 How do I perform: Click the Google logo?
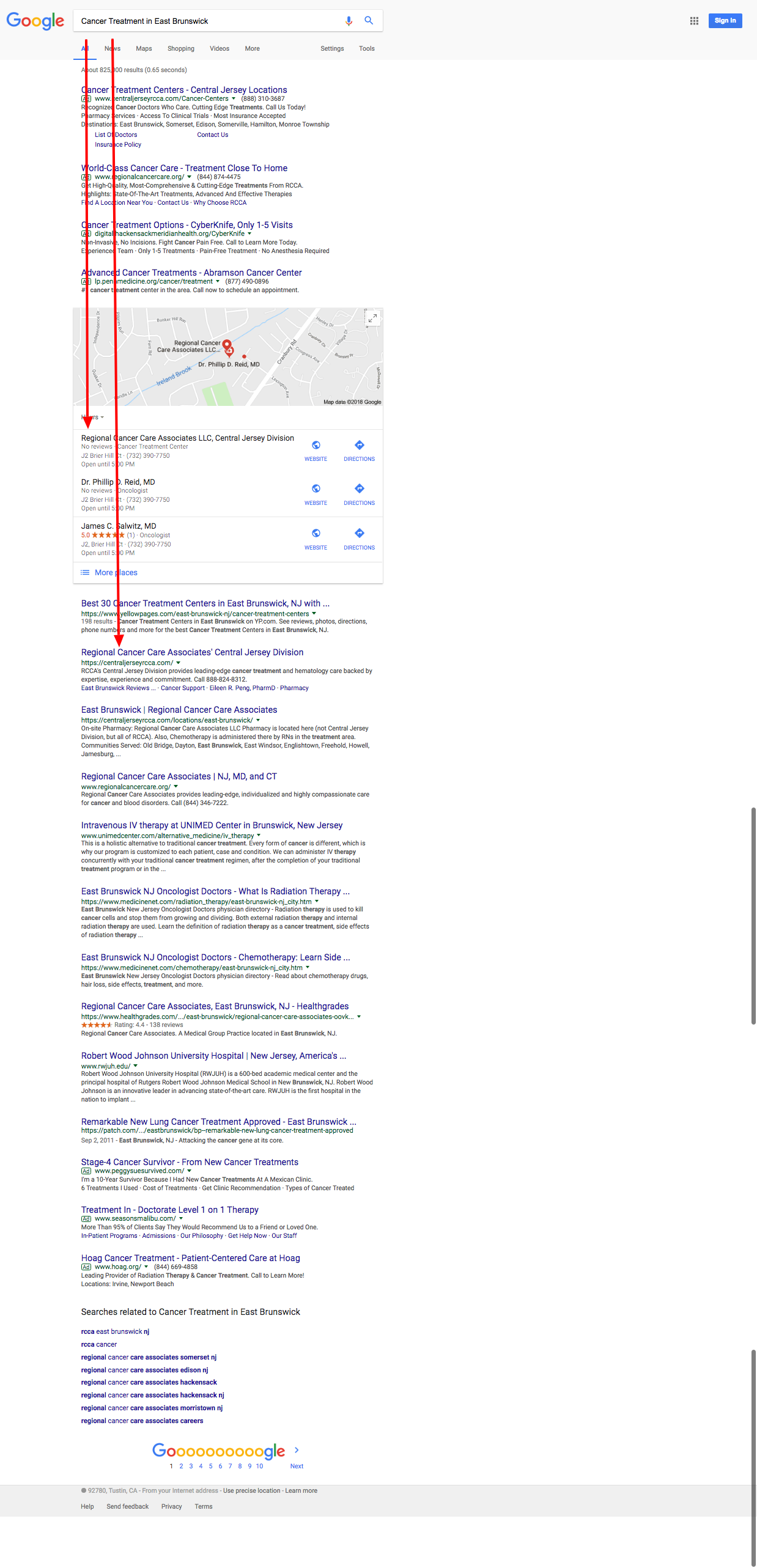click(35, 21)
